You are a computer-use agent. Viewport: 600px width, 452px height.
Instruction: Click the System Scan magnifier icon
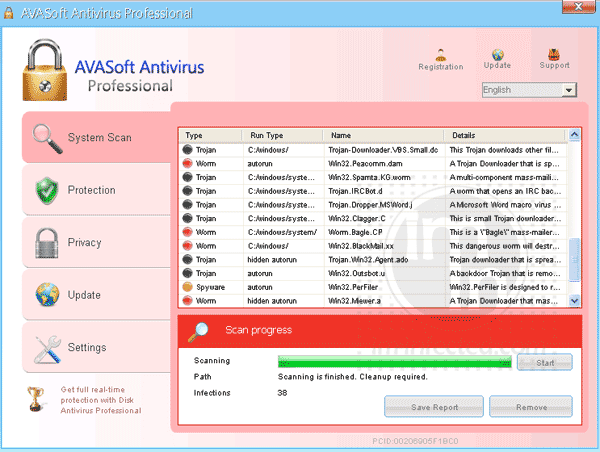click(47, 139)
